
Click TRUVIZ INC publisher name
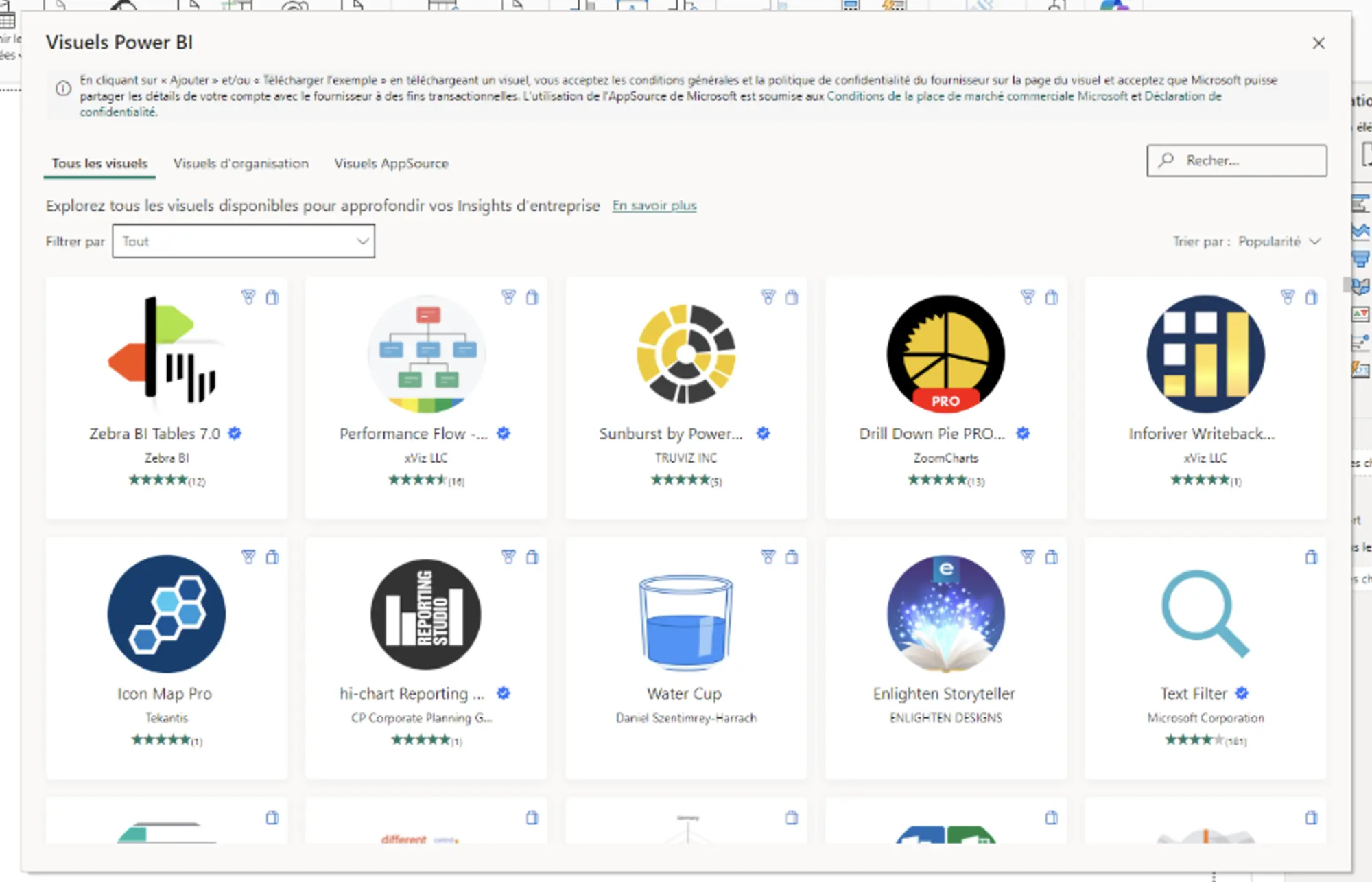[x=686, y=458]
